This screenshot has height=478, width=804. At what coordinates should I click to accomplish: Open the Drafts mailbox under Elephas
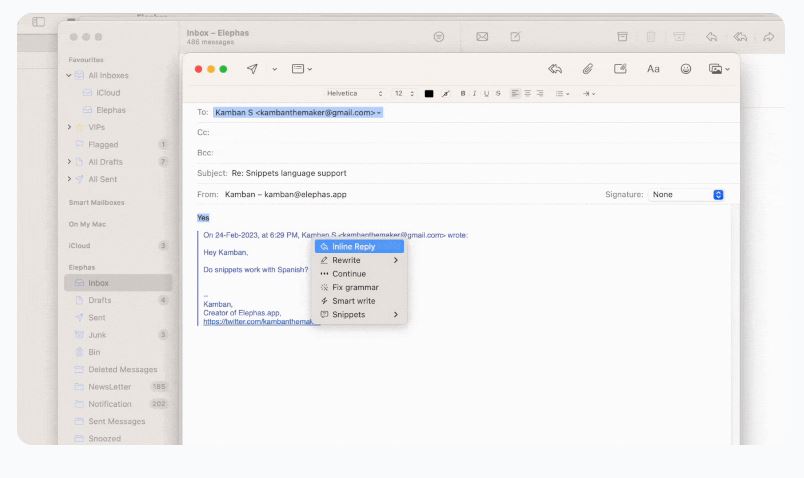tap(118, 300)
